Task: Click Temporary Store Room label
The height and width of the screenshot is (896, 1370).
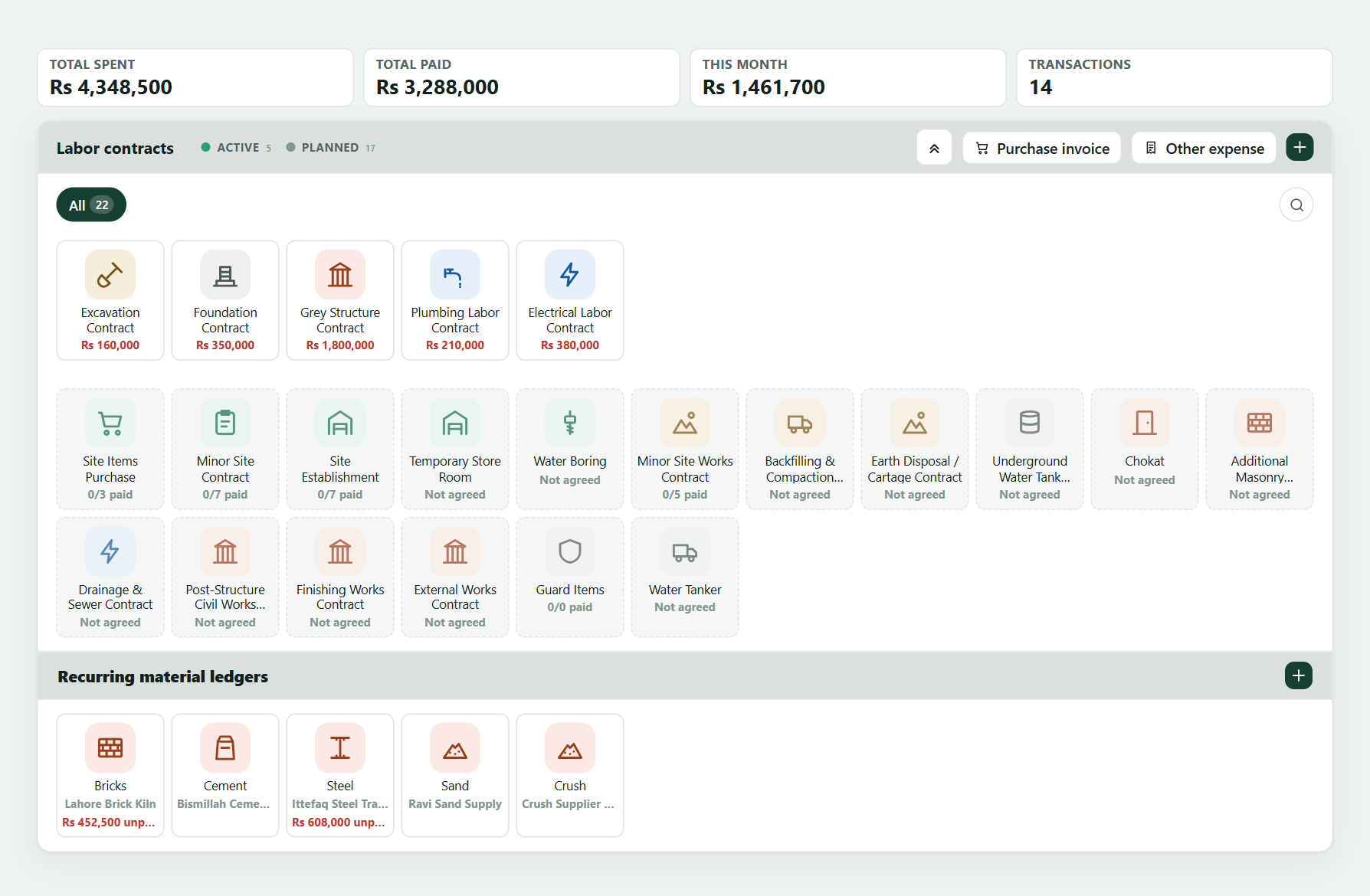Action: pyautogui.click(x=455, y=469)
